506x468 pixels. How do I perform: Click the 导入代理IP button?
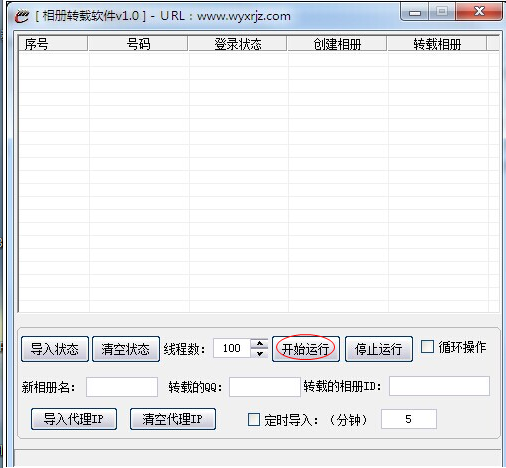[74, 419]
